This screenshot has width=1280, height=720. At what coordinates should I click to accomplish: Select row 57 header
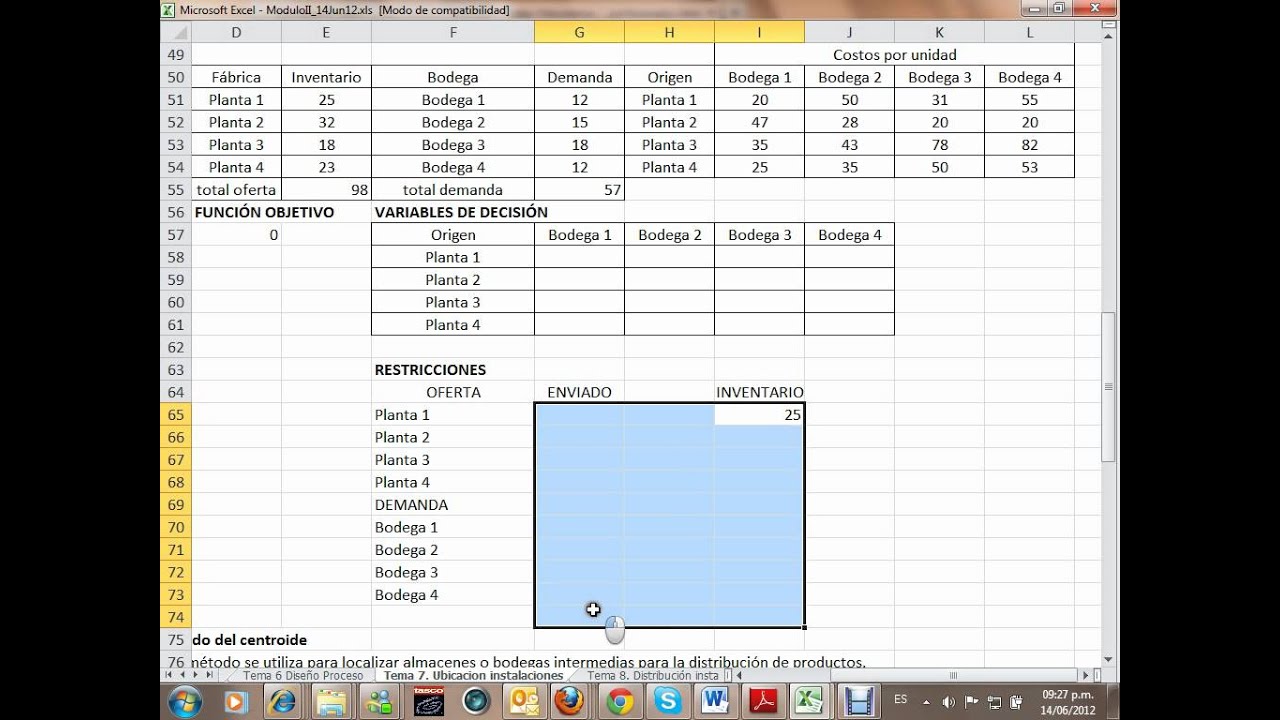[176, 235]
